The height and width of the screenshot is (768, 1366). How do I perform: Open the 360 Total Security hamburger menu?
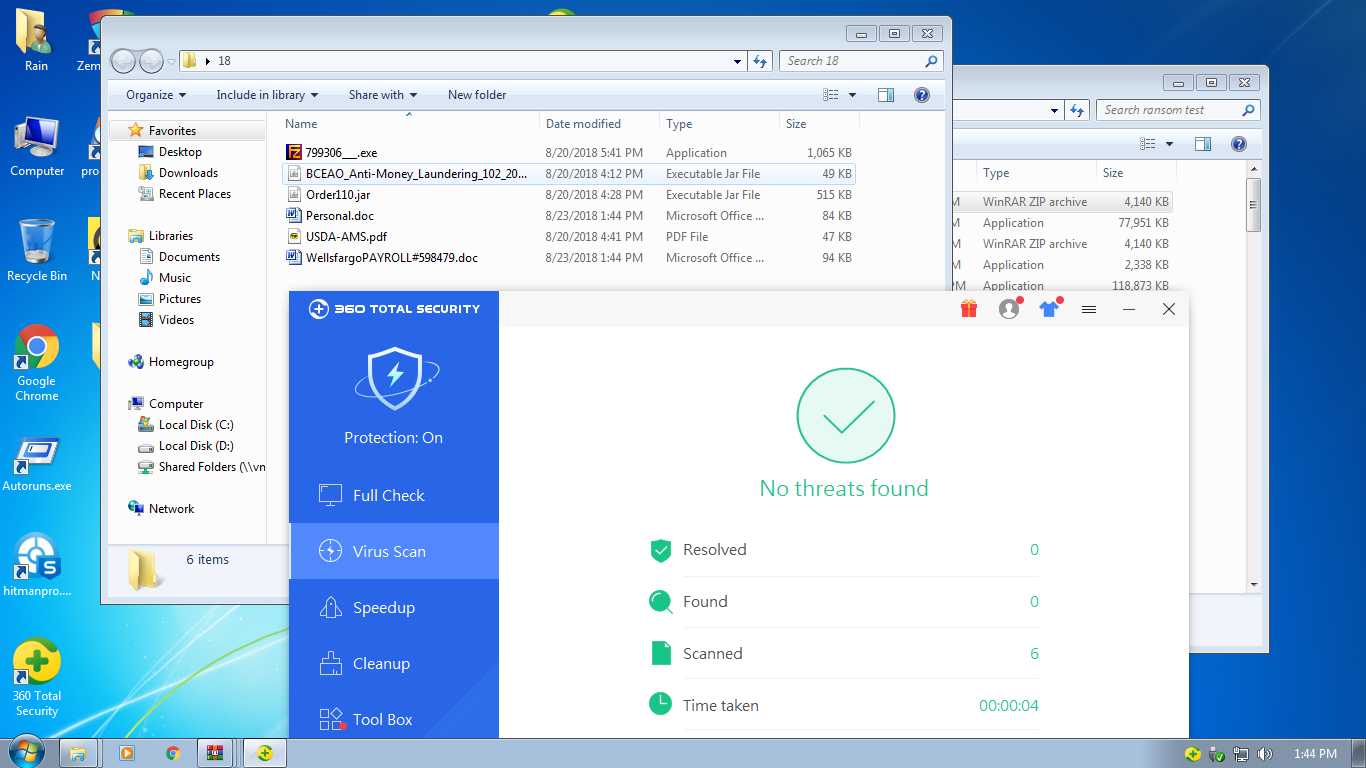click(x=1089, y=310)
